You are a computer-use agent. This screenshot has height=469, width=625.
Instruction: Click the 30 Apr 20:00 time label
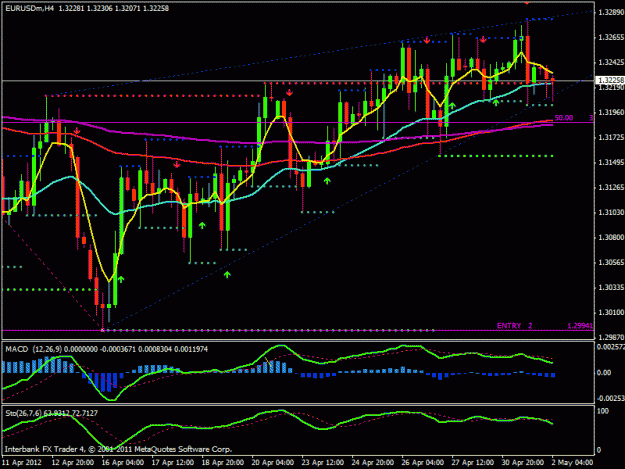tap(523, 463)
